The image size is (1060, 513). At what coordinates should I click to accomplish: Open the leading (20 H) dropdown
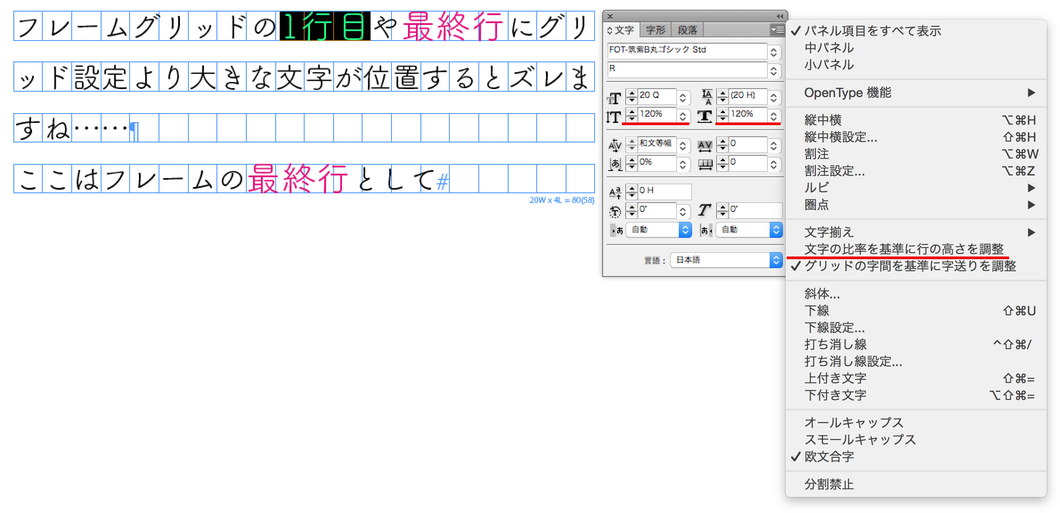[774, 98]
